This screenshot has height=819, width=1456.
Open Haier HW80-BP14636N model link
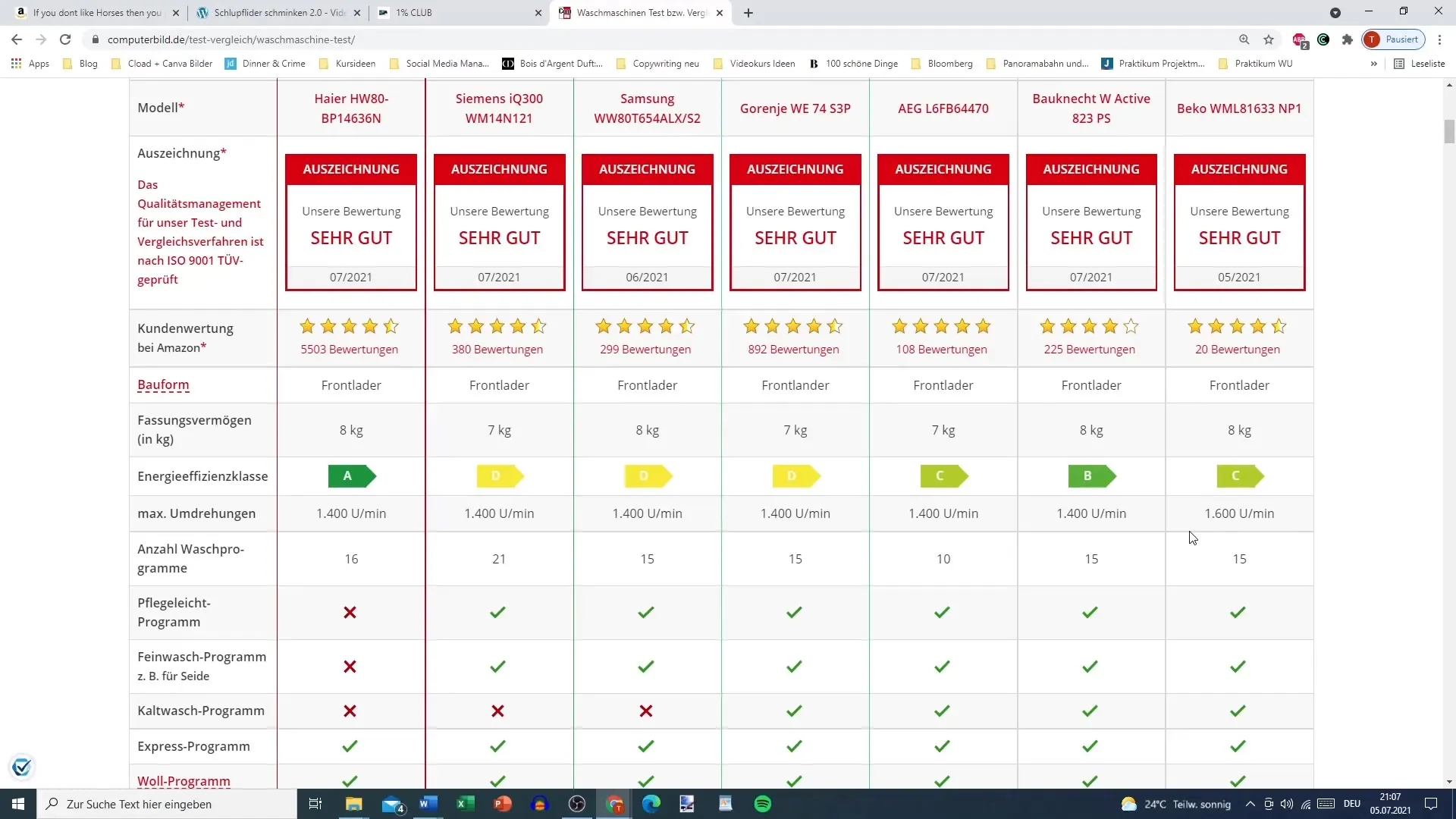[x=351, y=108]
